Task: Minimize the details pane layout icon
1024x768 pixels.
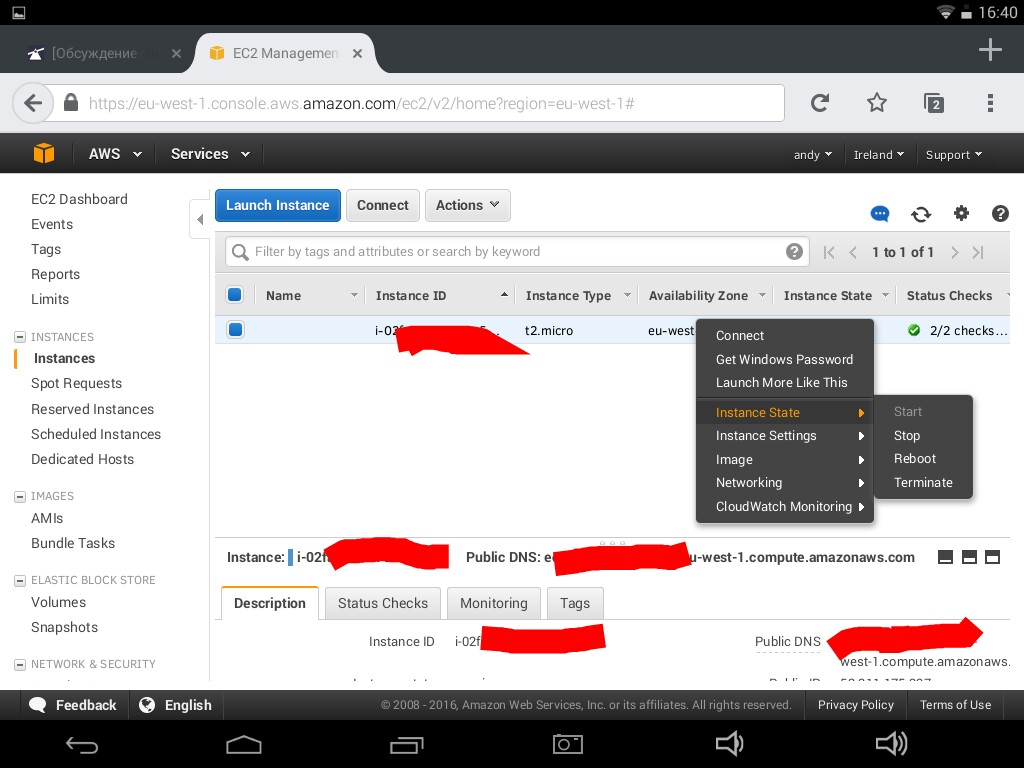Action: coord(945,557)
